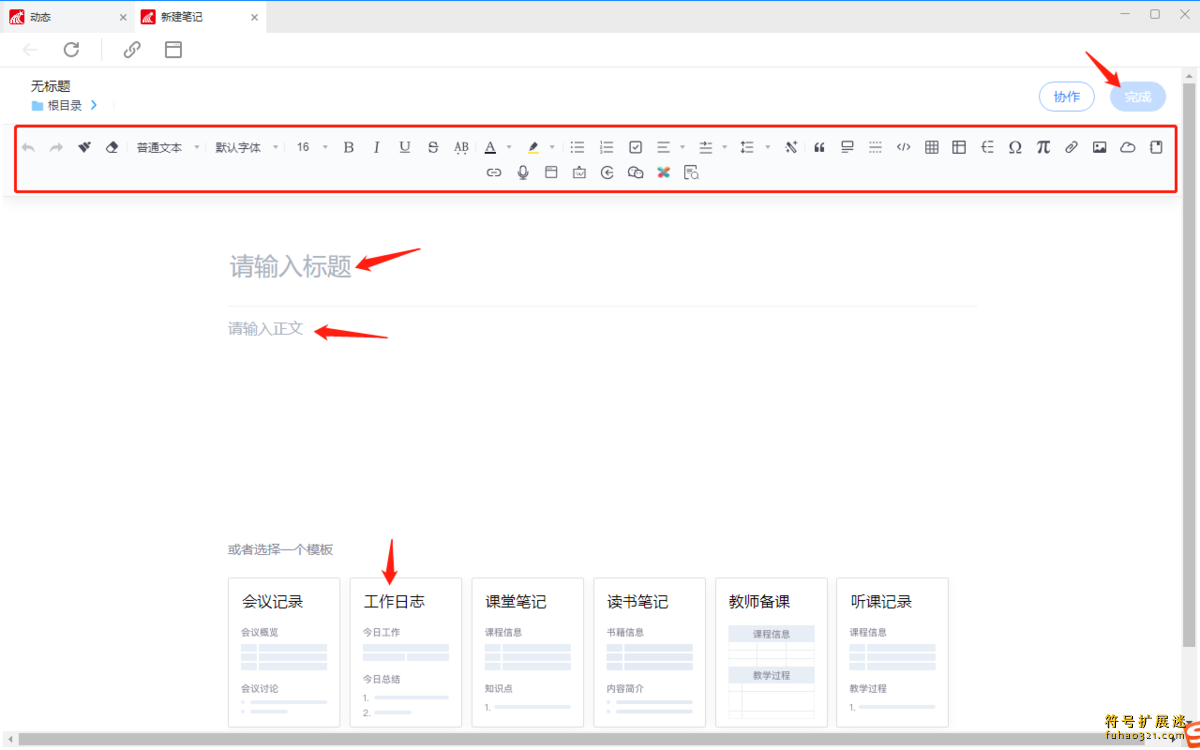Screen dimensions: 1200x750
Task: Expand the 根目录 folder path chevron
Action: [x=94, y=105]
